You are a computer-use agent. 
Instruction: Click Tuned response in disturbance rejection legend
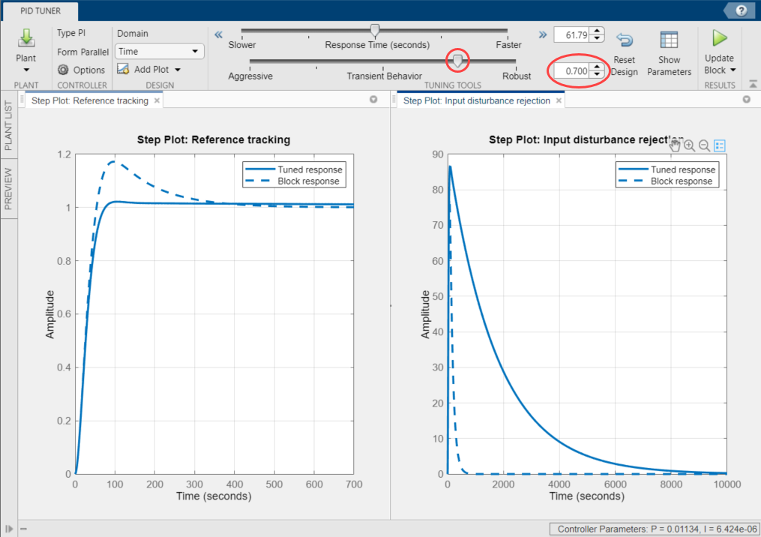click(683, 169)
